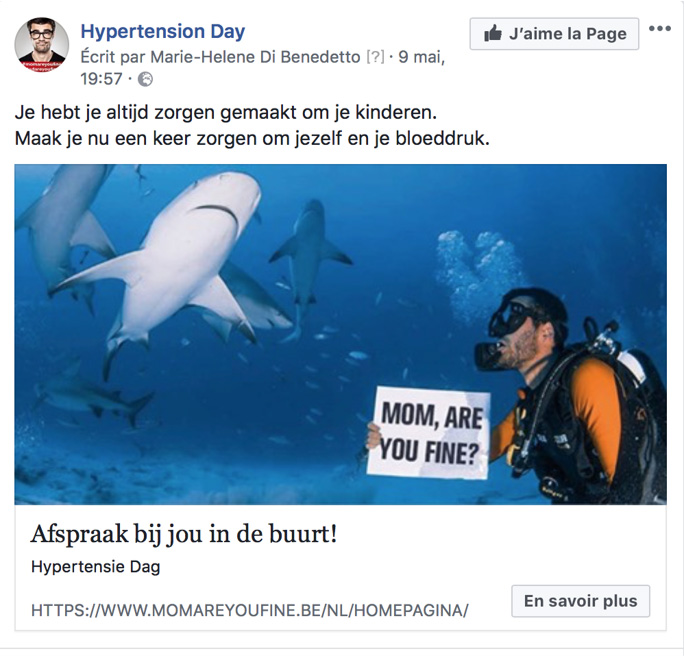The image size is (684, 656).
Task: Click the MOM, ARE YOU FINE? sign
Action: pos(429,432)
